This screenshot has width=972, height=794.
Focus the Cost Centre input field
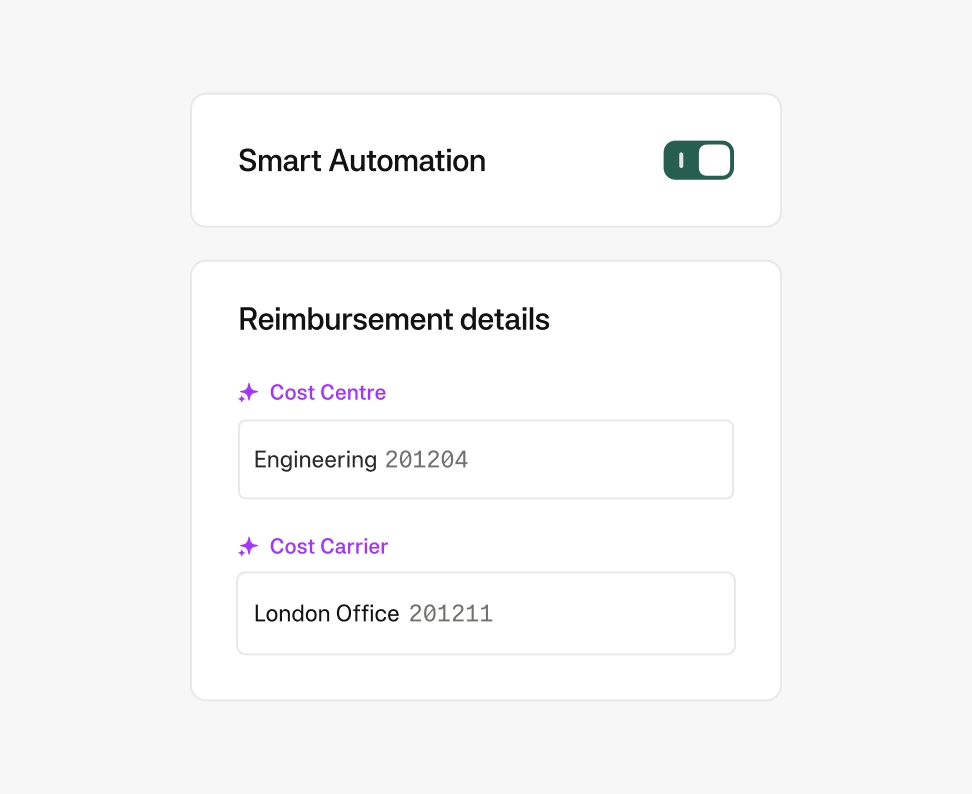[x=600, y=459]
